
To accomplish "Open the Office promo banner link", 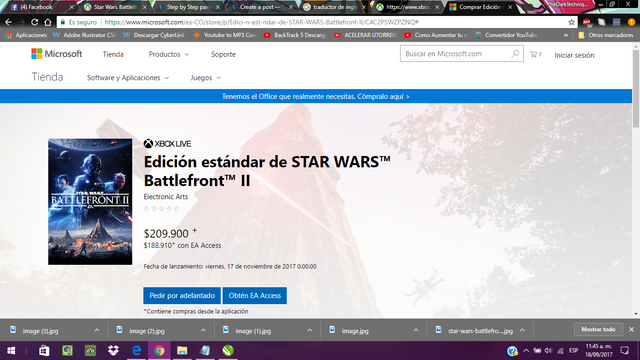I will tap(316, 96).
